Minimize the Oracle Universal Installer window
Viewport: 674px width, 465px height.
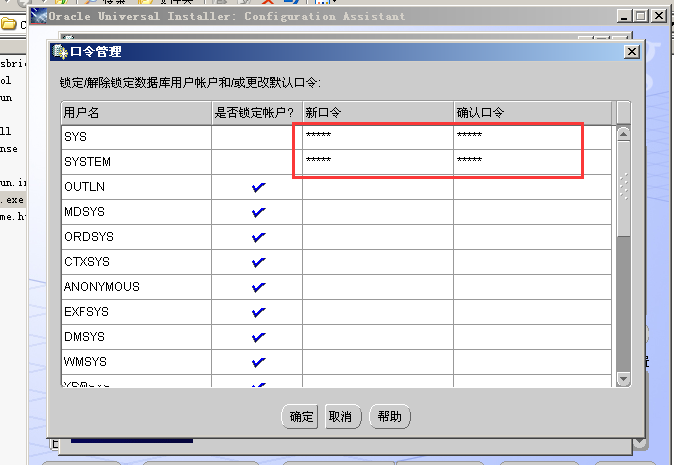pyautogui.click(x=625, y=16)
